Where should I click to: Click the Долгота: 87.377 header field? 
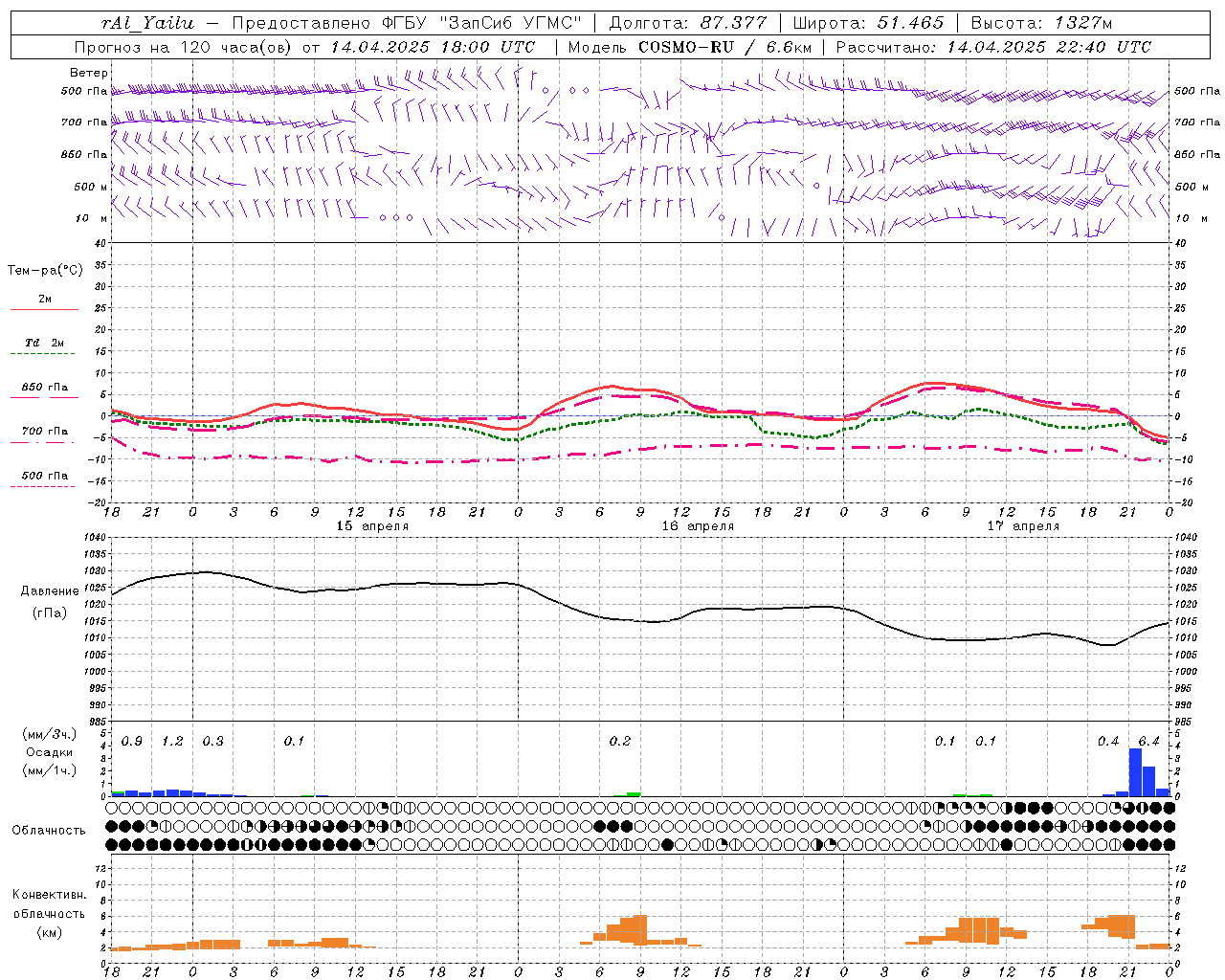pos(687,23)
